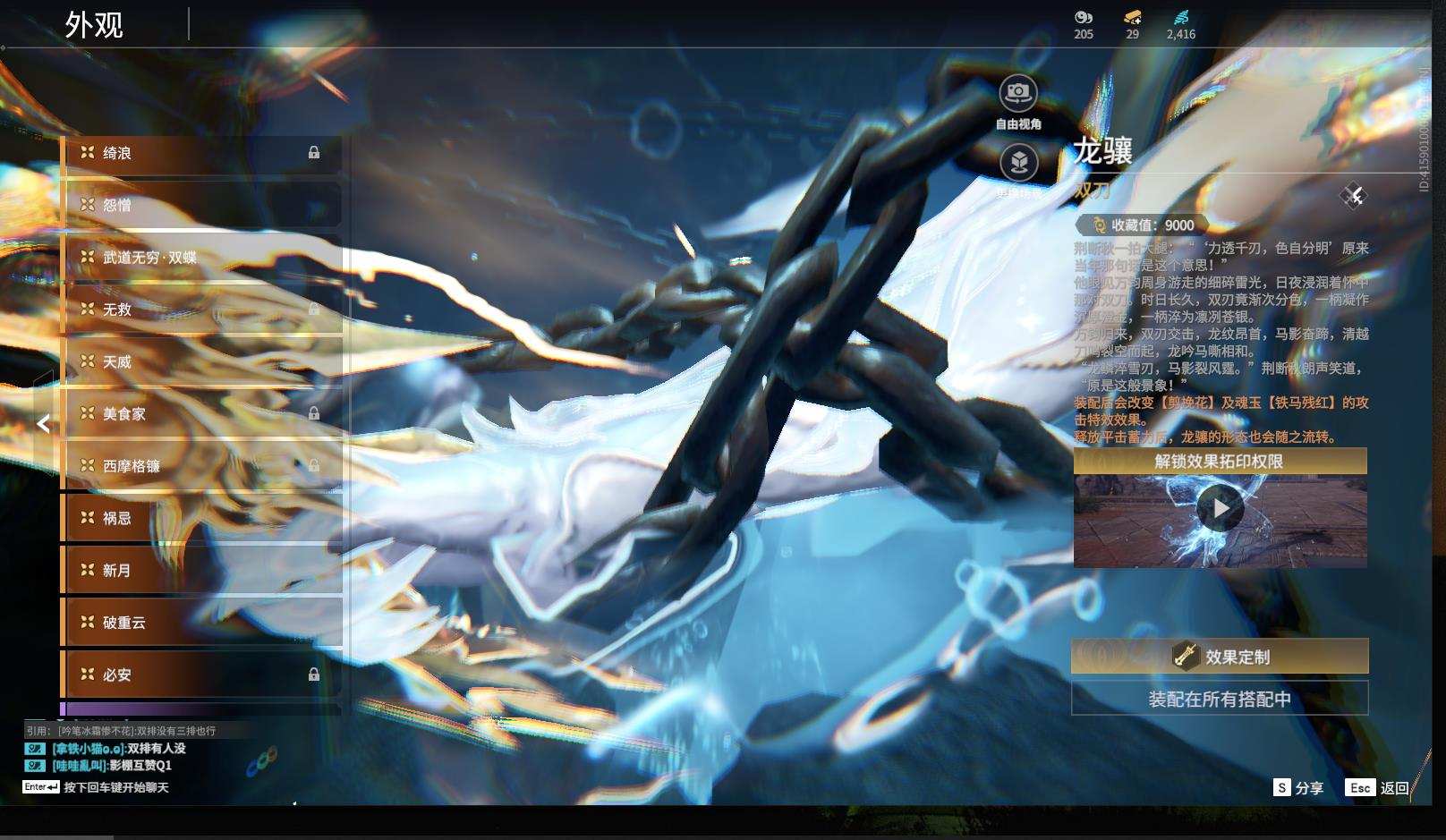Click the lock icon on the 必安 row
Screen dimensions: 1446x840
point(314,675)
